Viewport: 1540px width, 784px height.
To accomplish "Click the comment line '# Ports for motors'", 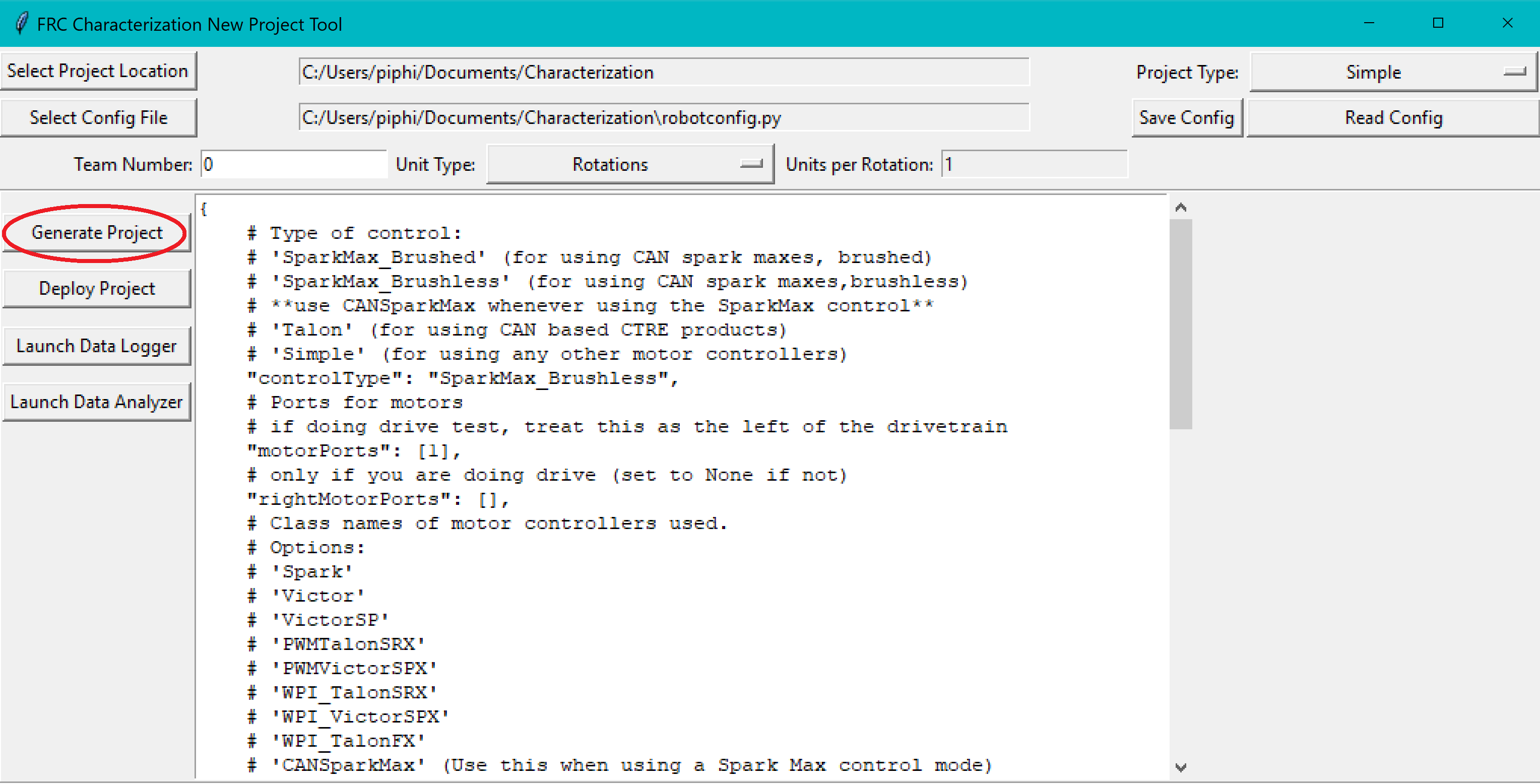I will (x=354, y=402).
